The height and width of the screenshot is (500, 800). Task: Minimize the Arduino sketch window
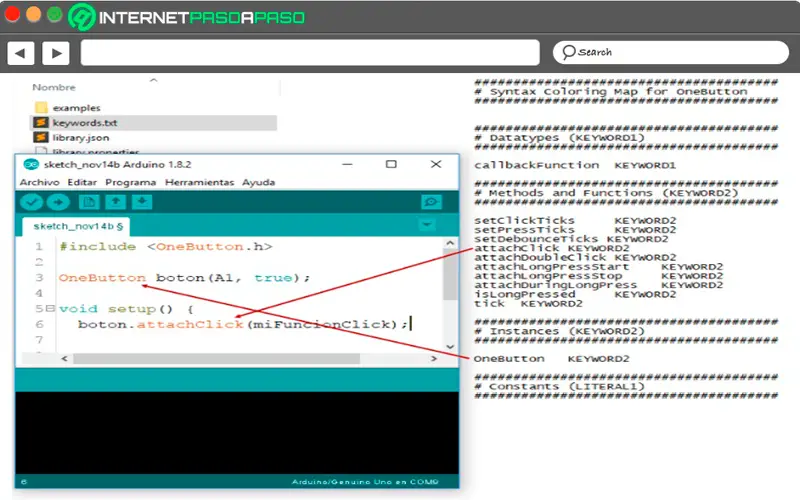[x=347, y=164]
